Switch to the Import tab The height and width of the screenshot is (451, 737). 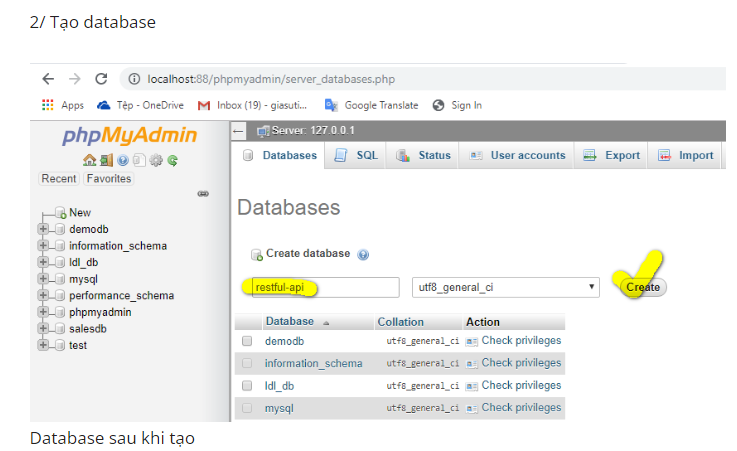pos(685,156)
